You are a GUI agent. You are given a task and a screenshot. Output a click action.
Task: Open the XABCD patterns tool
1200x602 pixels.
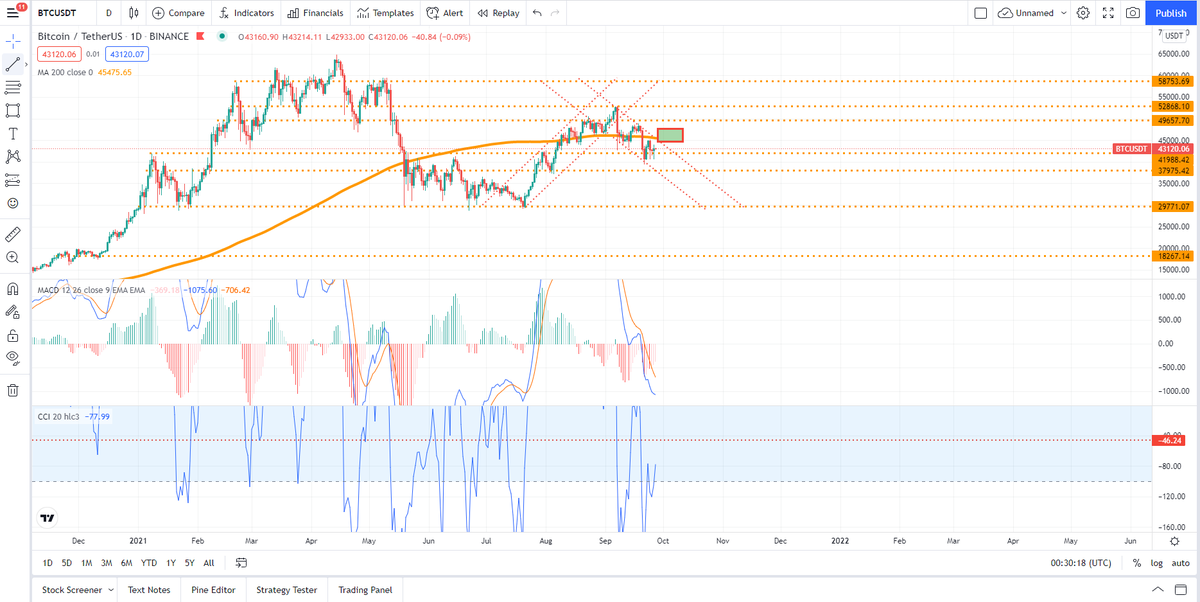pos(13,157)
